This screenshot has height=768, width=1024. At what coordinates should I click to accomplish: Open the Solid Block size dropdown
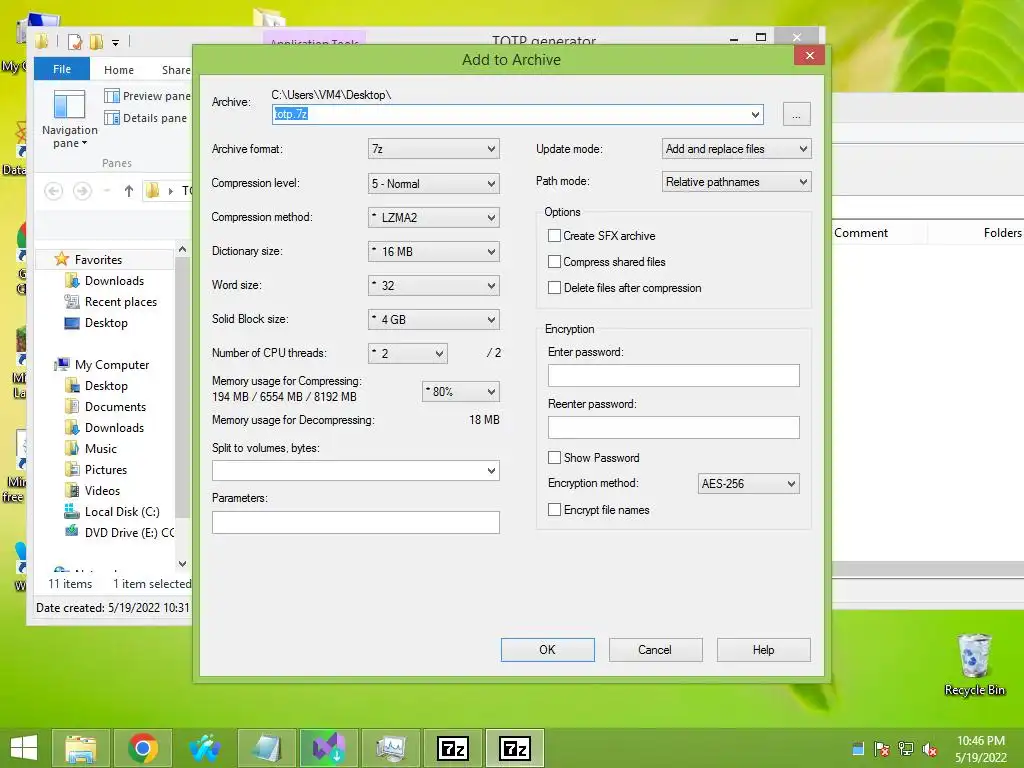pos(434,319)
